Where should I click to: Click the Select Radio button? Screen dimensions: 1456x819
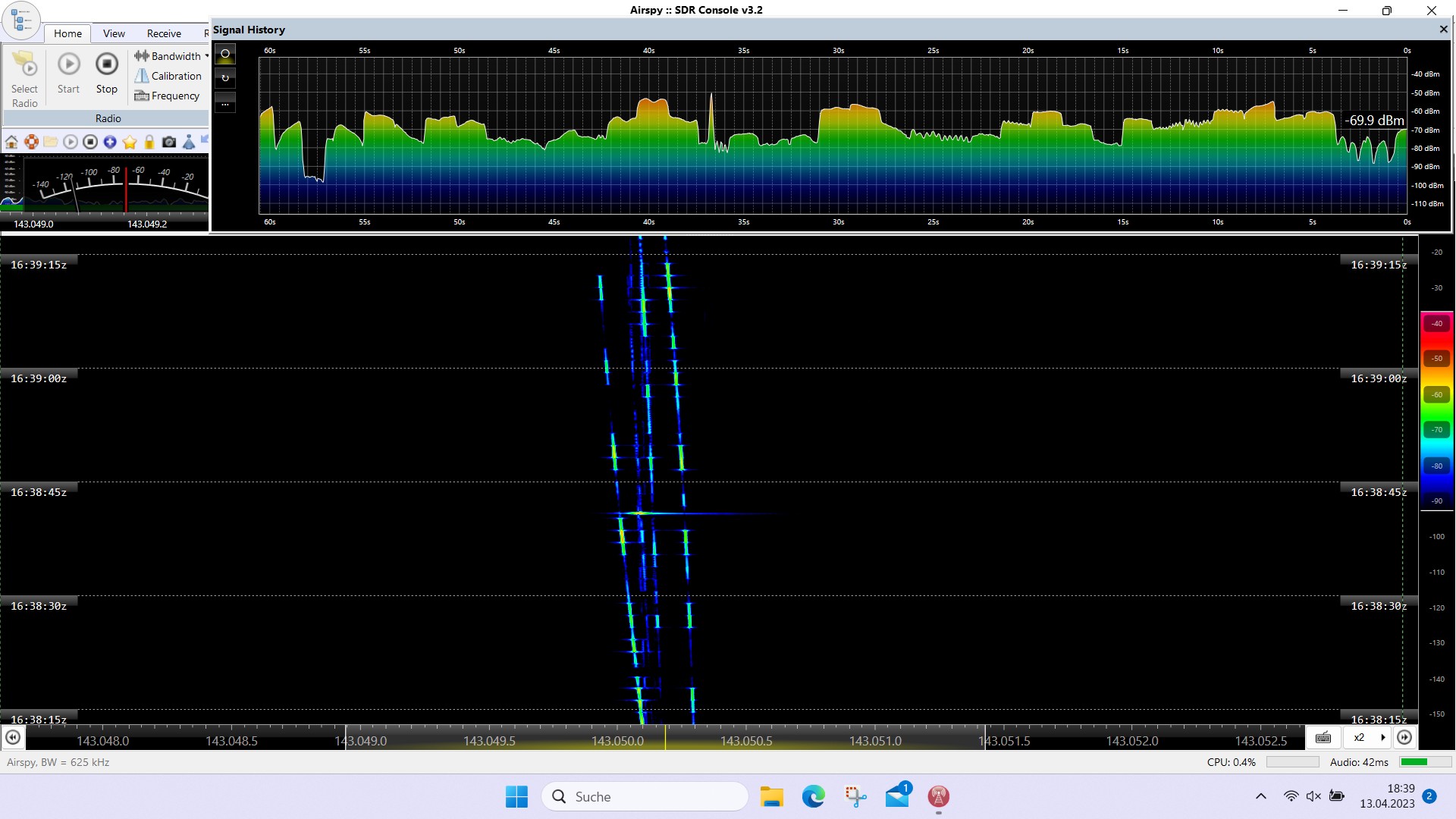24,79
